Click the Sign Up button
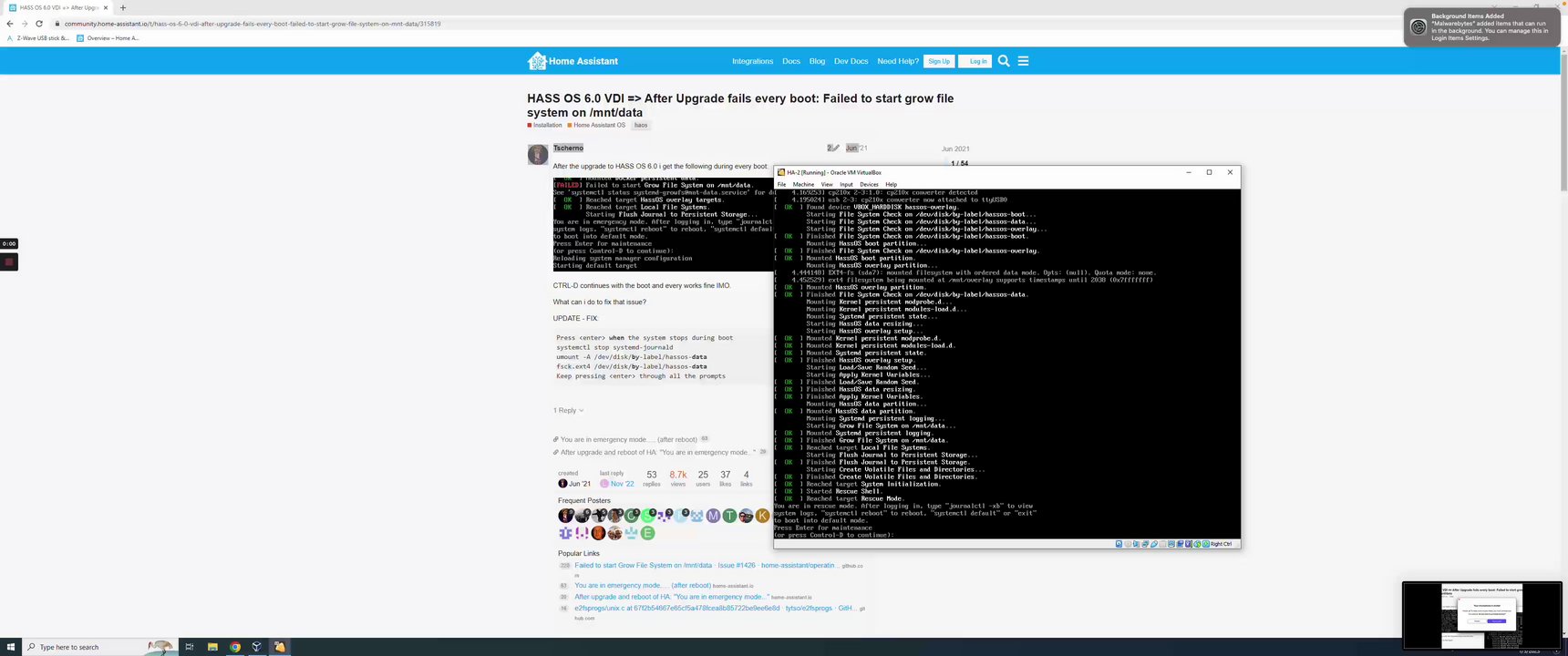Screen dimensions: 1568x656 click(x=939, y=61)
